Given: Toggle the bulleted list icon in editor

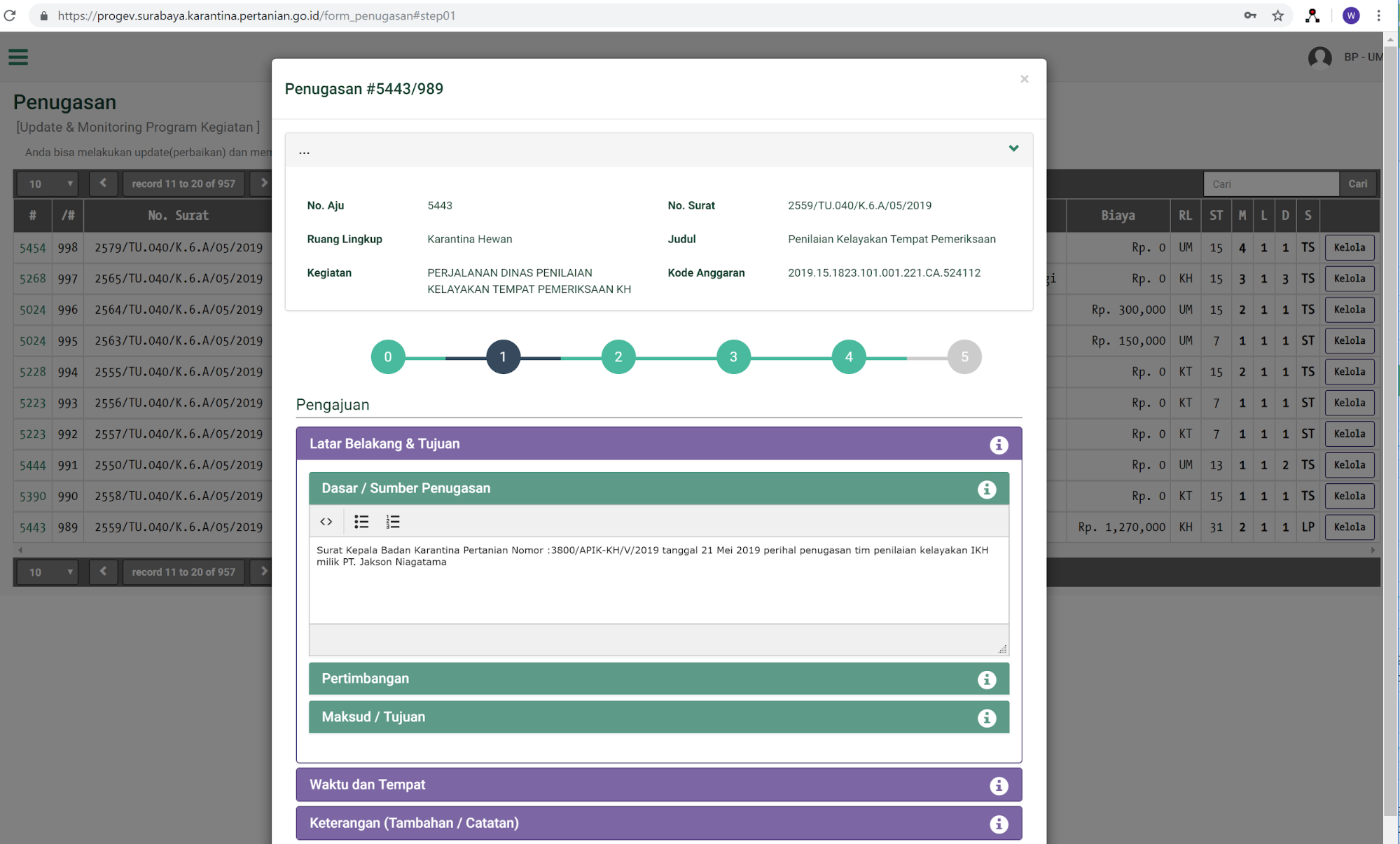Looking at the screenshot, I should click(361, 521).
